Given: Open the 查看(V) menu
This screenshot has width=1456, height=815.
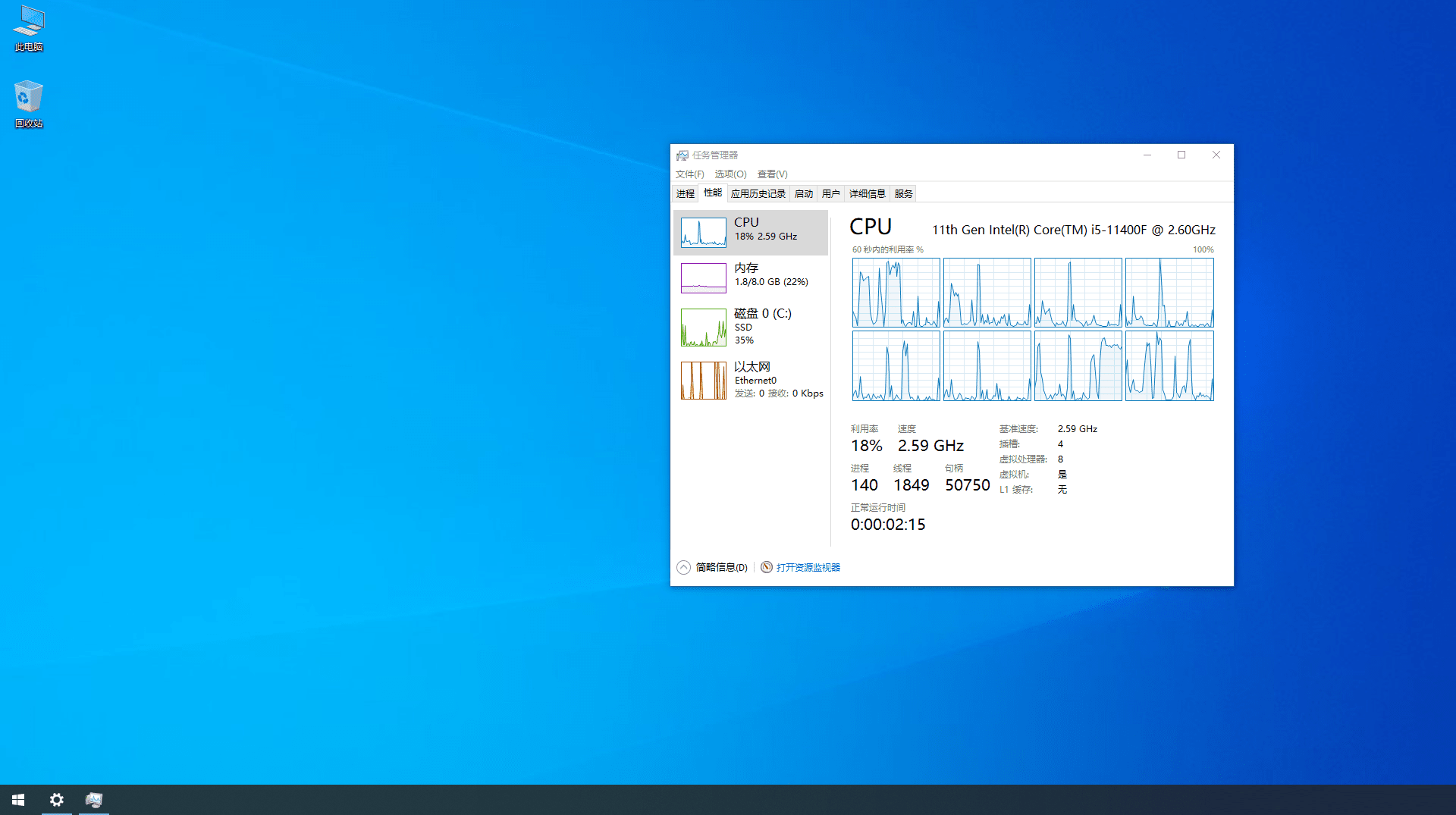Looking at the screenshot, I should click(772, 174).
